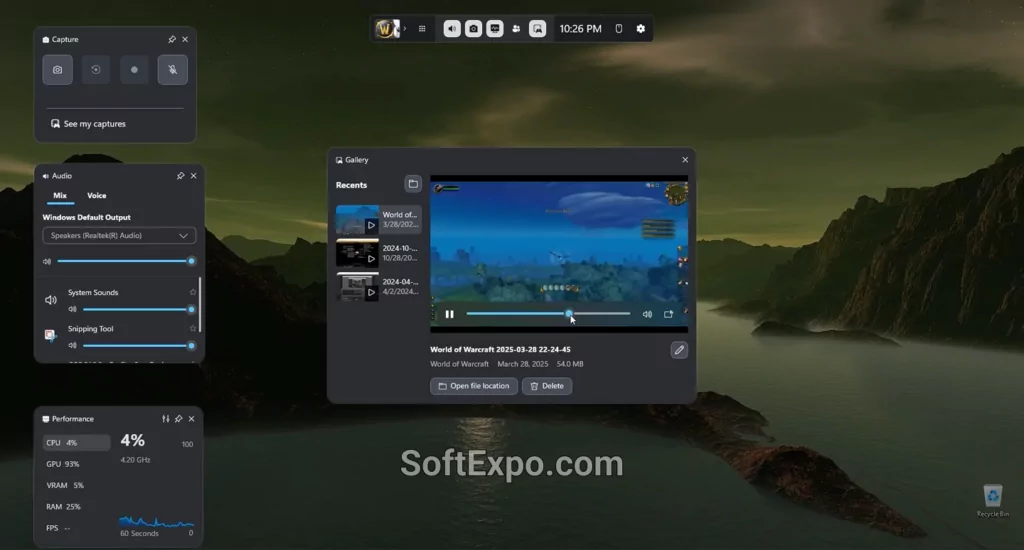
Task: Adjust the System Sounds volume slider
Action: coord(137,309)
